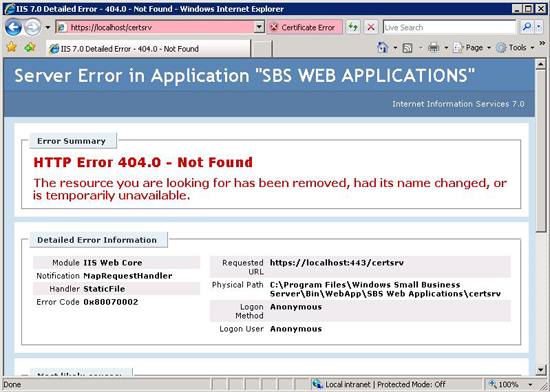The height and width of the screenshot is (392, 550).
Task: Open the search provider options dropdown
Action: [x=539, y=27]
